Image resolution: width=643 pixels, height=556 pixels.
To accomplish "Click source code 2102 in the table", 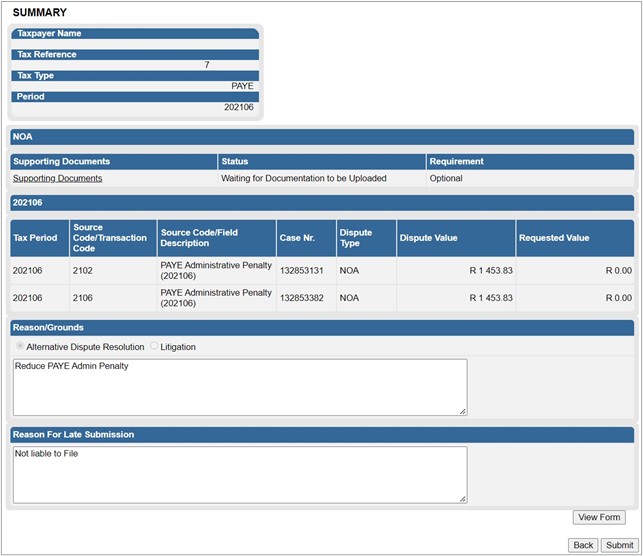I will point(82,271).
